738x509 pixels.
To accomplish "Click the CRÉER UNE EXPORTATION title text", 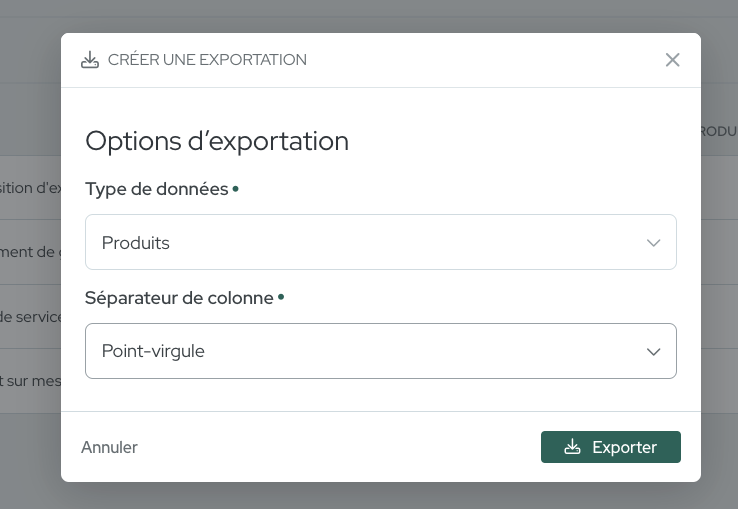I will coord(207,60).
